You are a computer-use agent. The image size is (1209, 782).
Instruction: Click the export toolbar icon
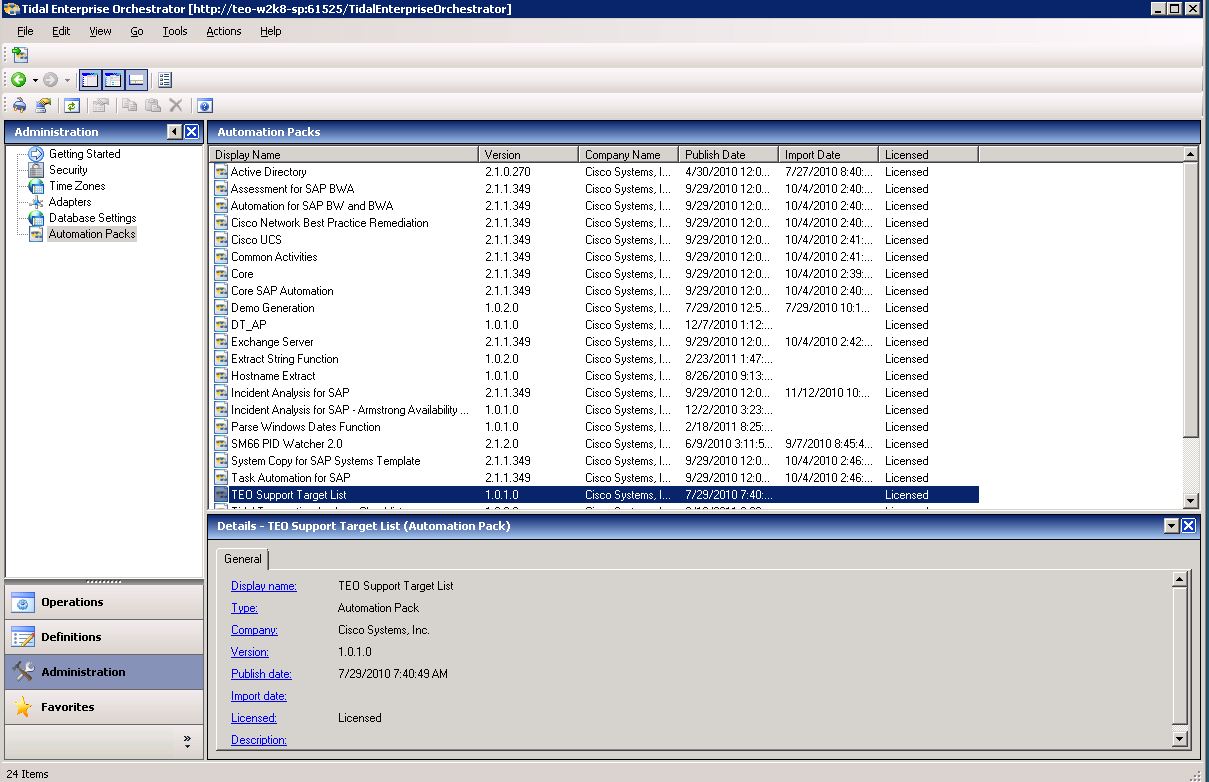tap(43, 105)
